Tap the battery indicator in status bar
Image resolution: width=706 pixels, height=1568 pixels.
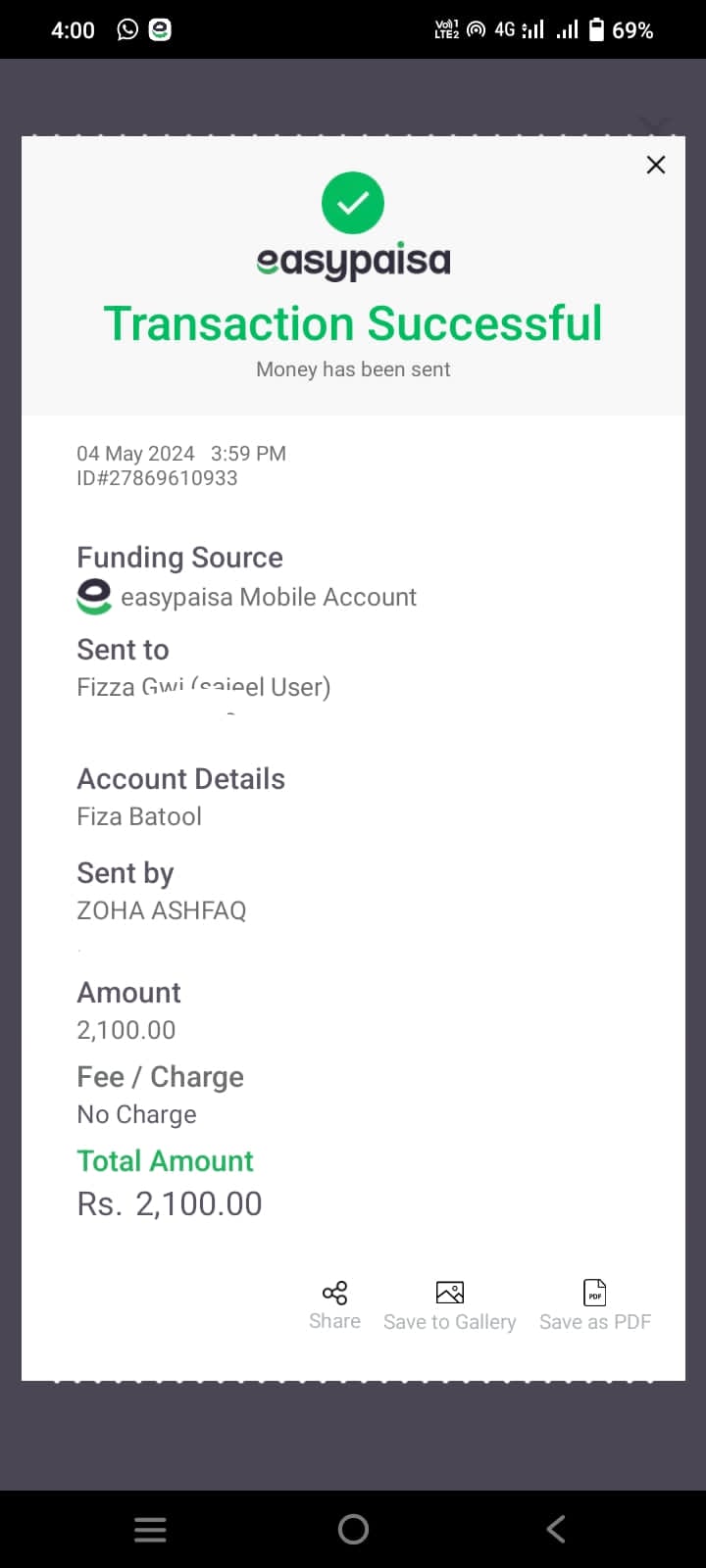(597, 29)
